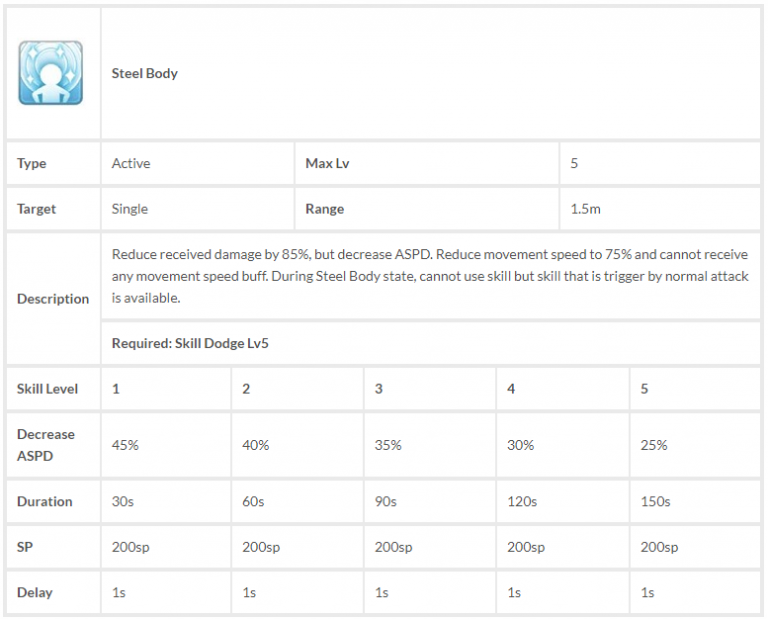Click the 150s duration value
Screen dimensions: 768x620
[x=656, y=501]
